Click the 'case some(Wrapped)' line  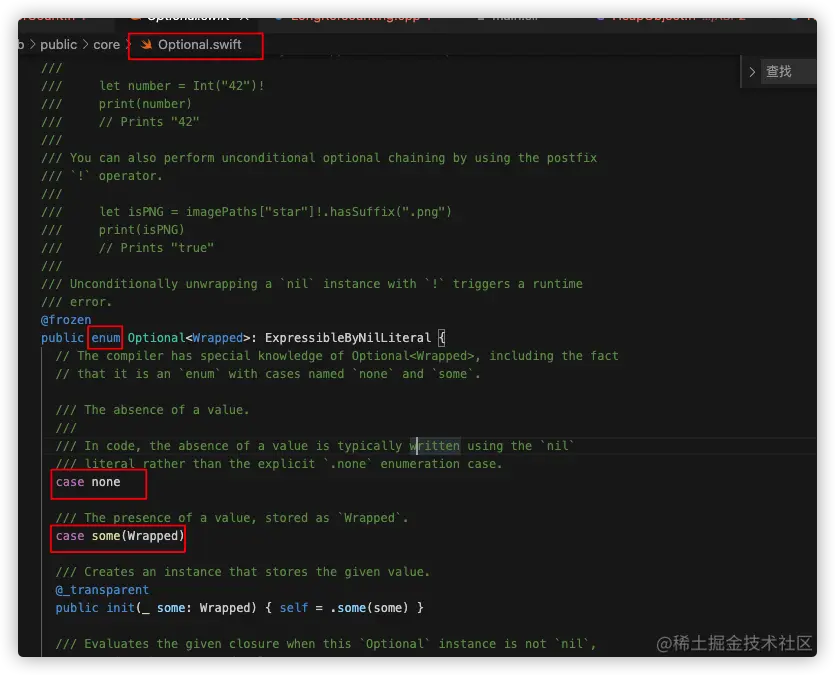[120, 536]
